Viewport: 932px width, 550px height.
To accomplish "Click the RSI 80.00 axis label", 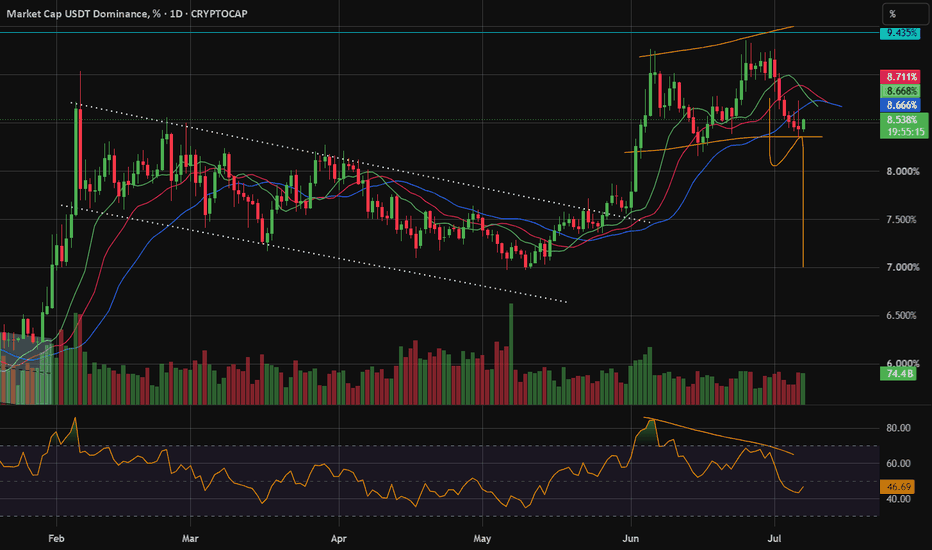I will (x=898, y=428).
